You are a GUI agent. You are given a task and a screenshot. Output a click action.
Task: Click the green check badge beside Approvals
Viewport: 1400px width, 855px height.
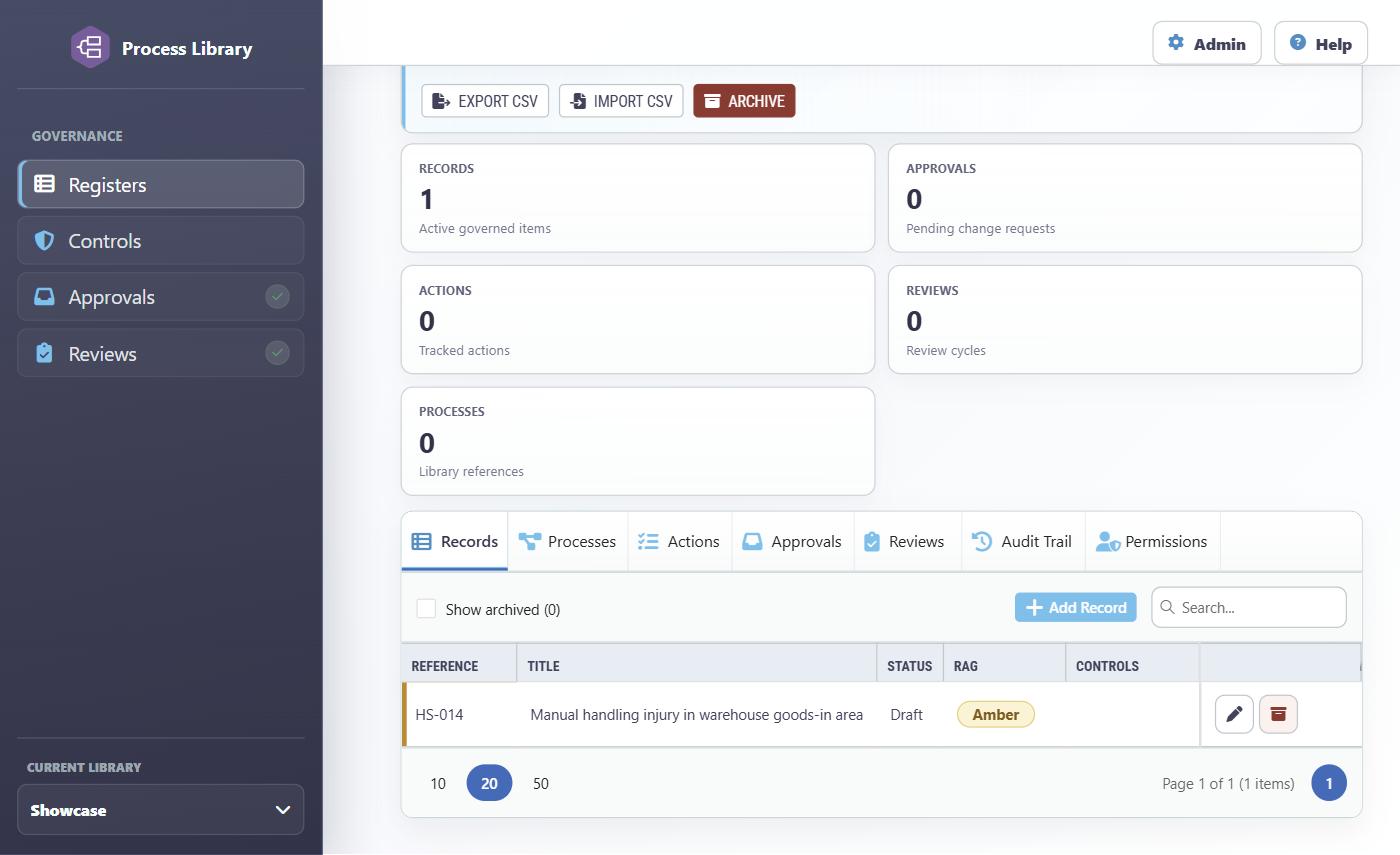(277, 296)
